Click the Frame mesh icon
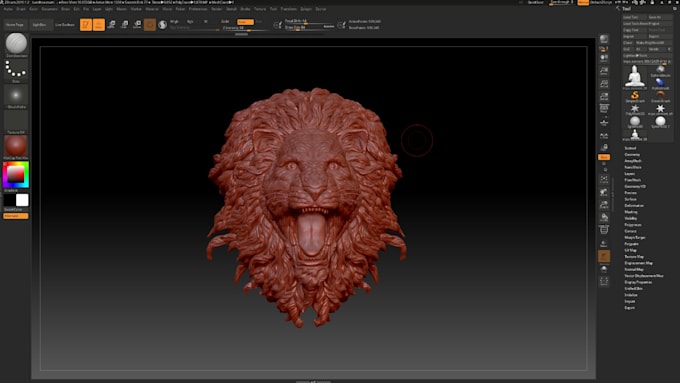 [x=604, y=179]
